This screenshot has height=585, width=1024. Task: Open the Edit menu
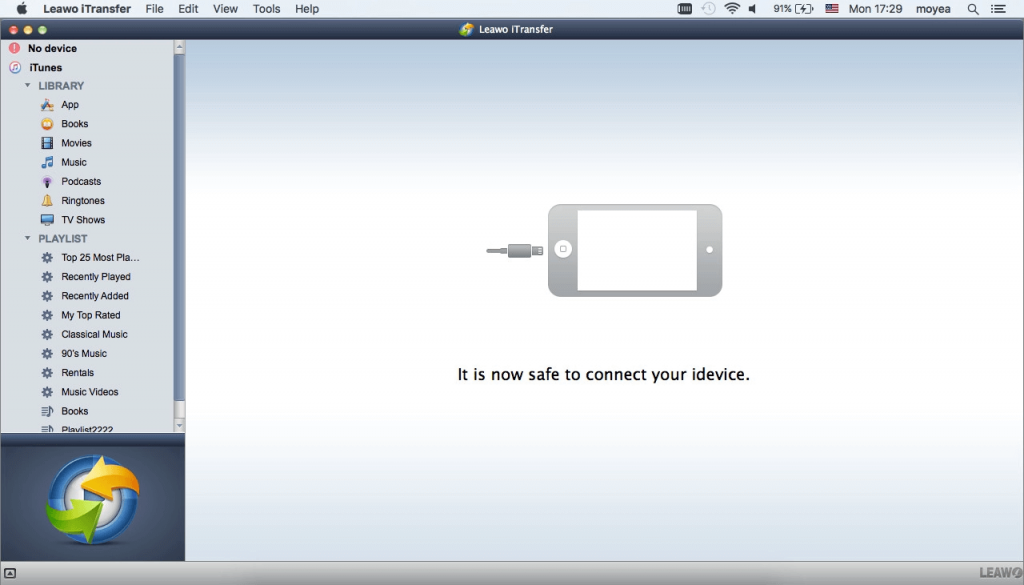(188, 9)
